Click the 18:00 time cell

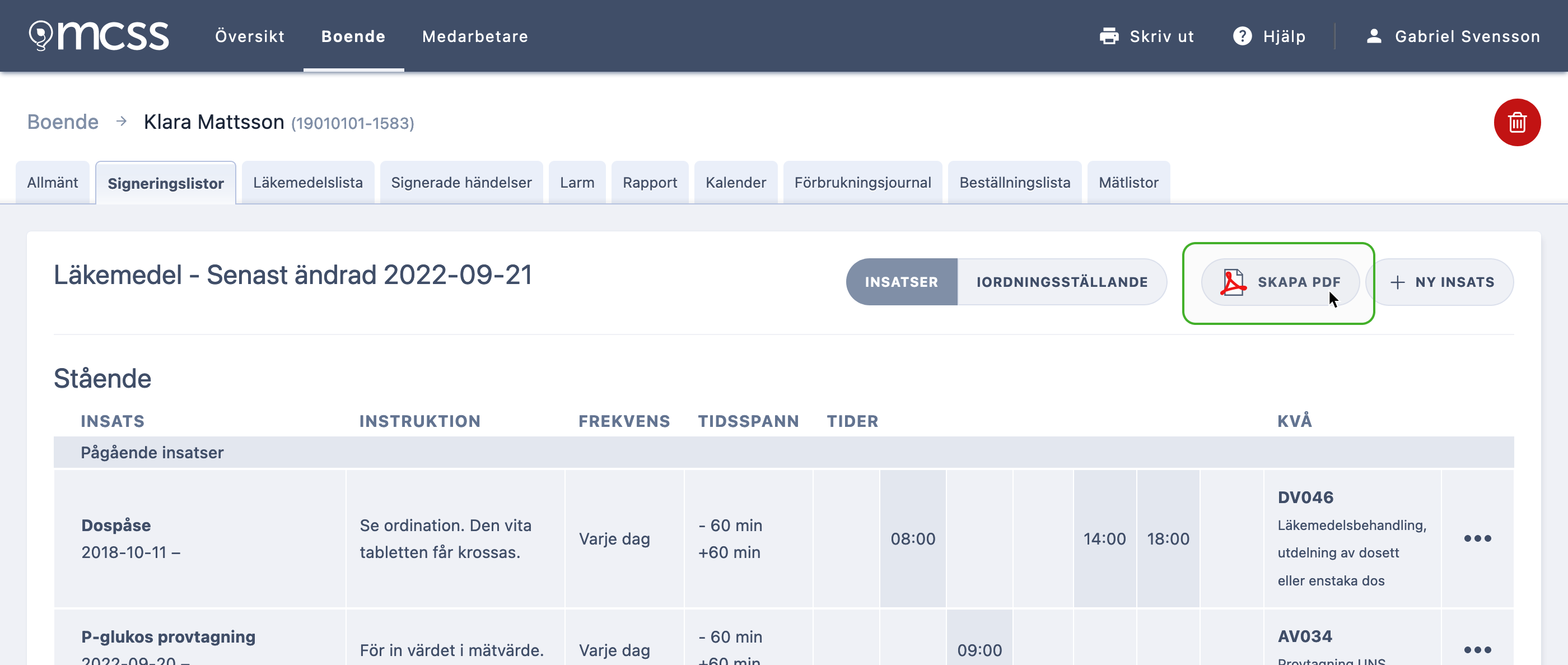tap(1168, 539)
